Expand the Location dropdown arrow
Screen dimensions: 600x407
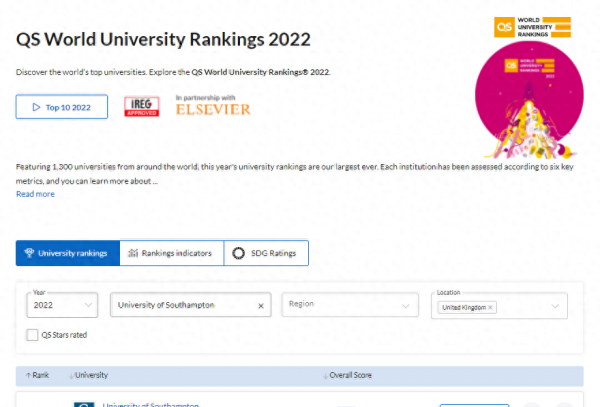pyautogui.click(x=555, y=306)
